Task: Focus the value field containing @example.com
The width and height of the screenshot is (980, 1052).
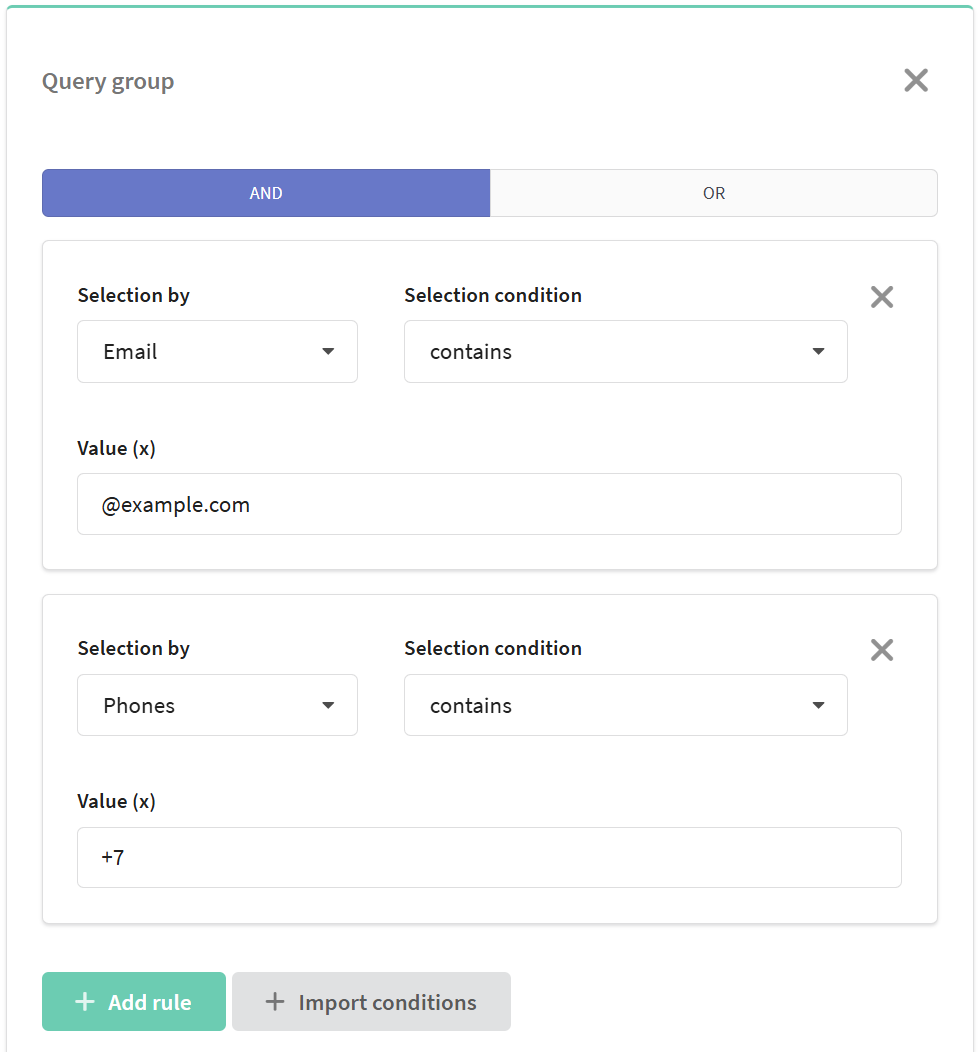Action: point(489,505)
